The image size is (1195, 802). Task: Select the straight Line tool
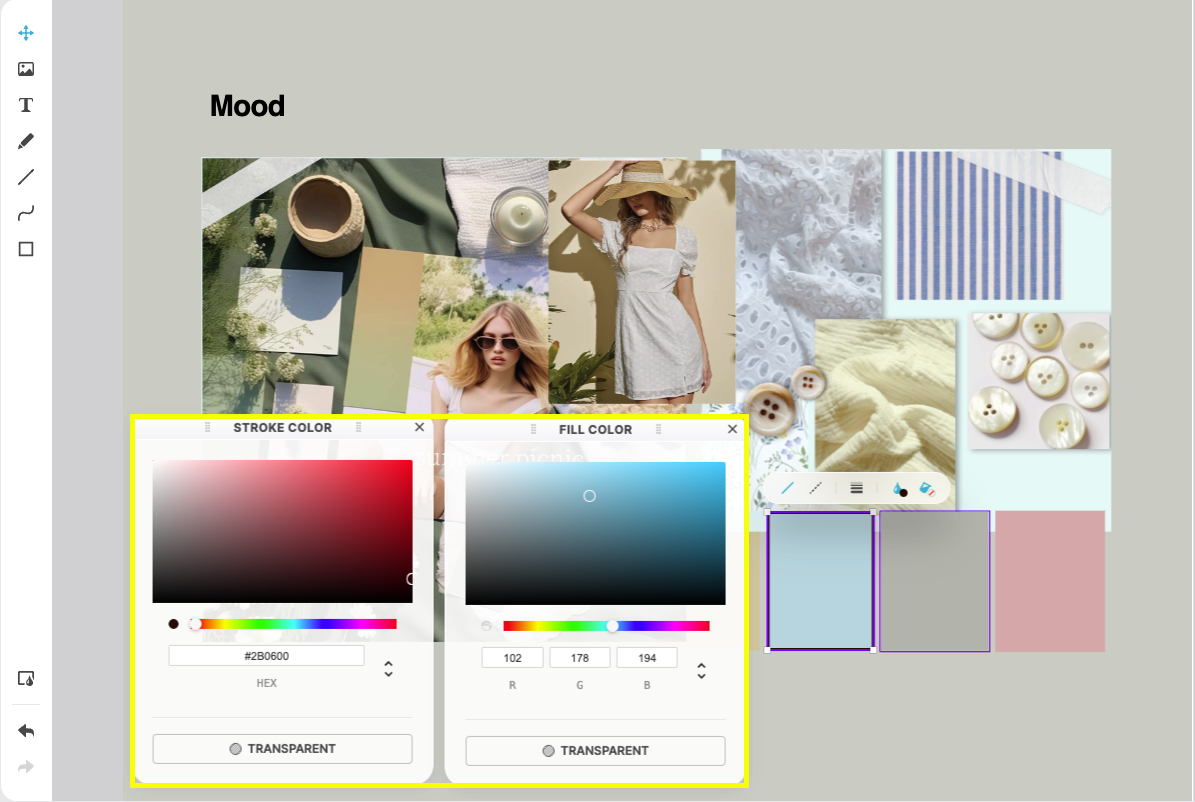pos(26,177)
